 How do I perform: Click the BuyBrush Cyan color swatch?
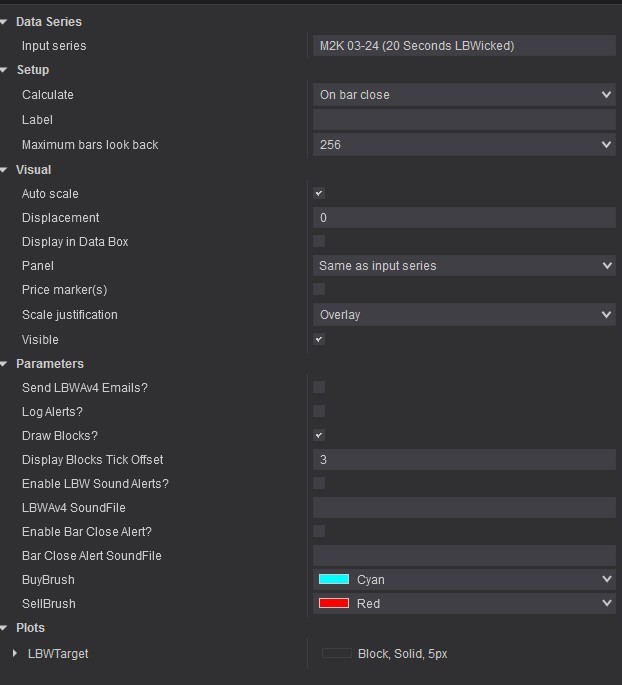[334, 579]
